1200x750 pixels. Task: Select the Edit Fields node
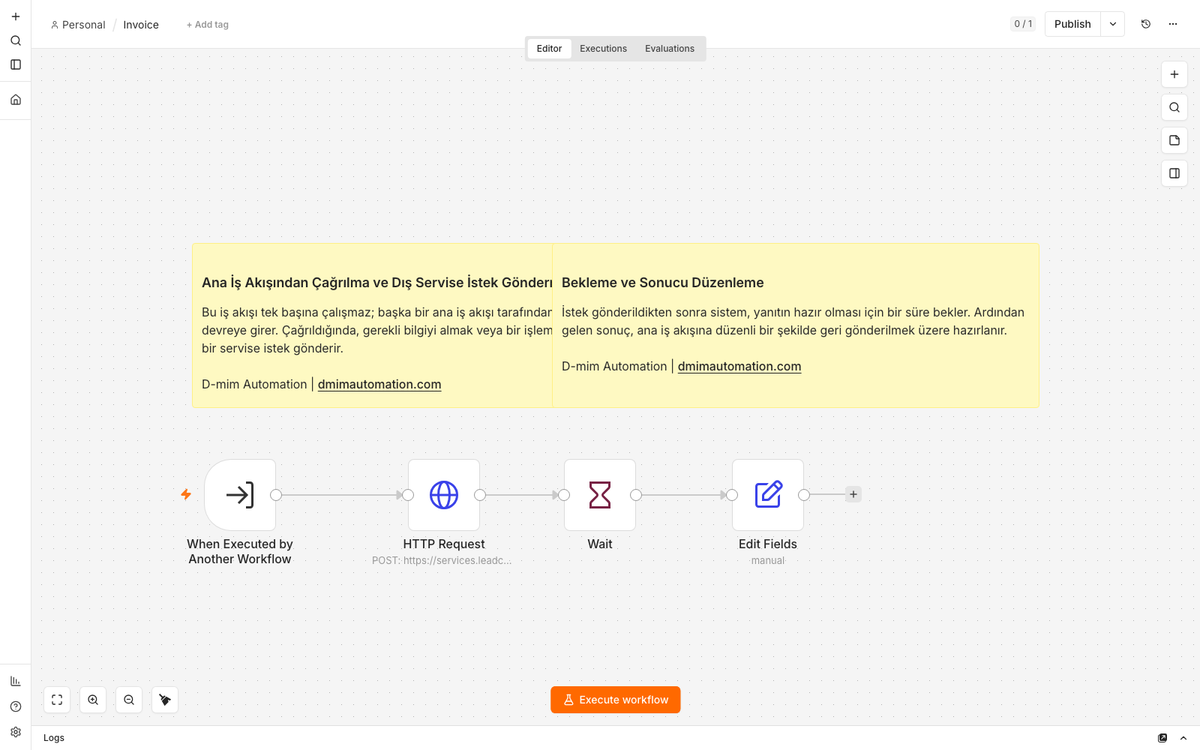(x=768, y=495)
